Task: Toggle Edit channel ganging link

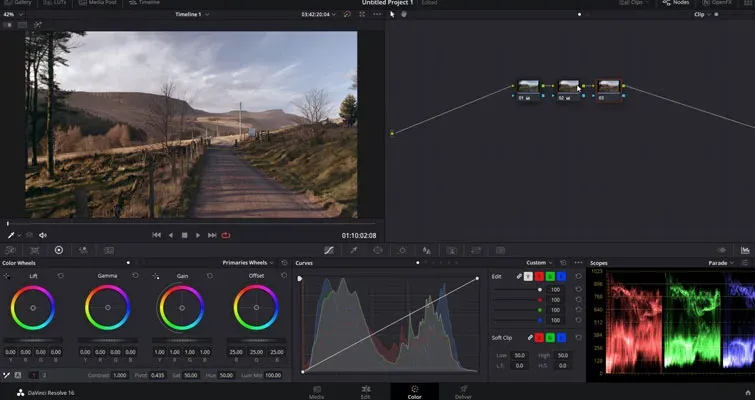Action: (519, 276)
